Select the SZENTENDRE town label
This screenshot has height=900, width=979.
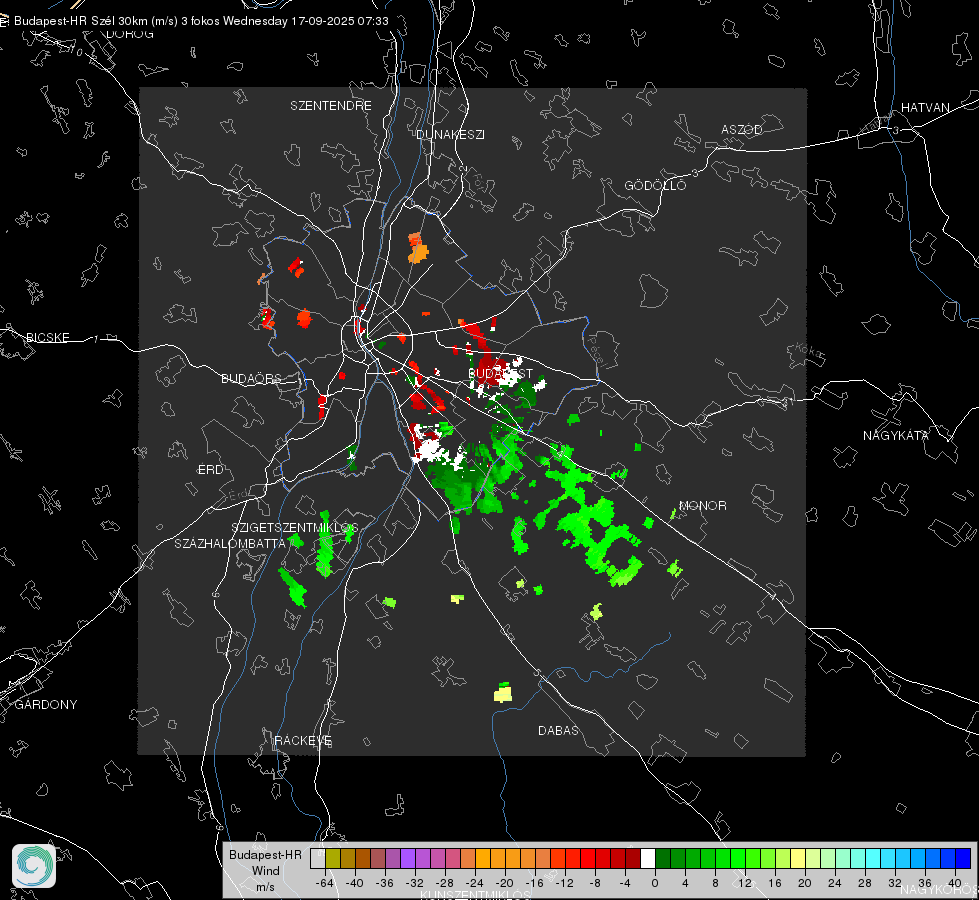(x=331, y=106)
